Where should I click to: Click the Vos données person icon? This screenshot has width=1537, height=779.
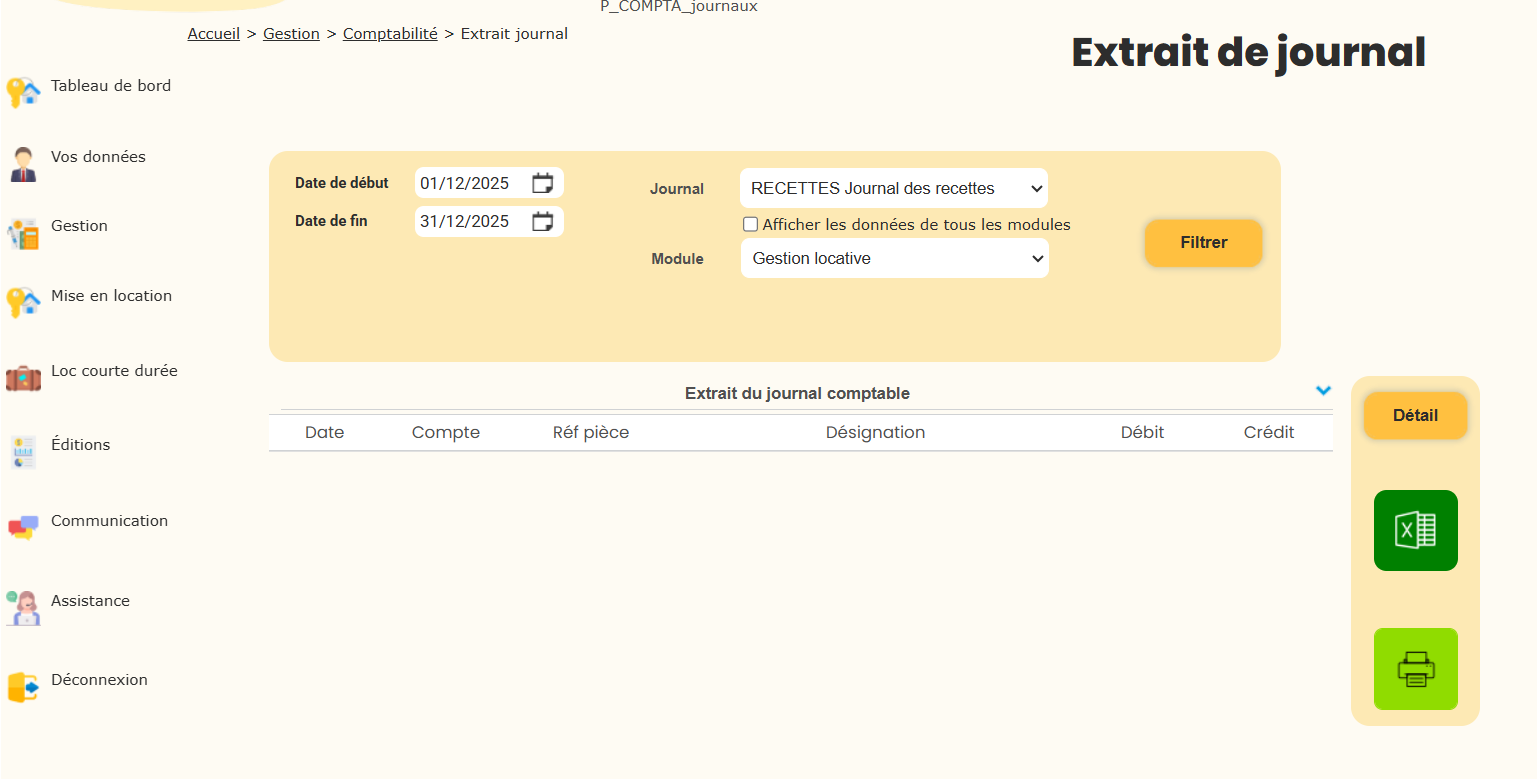pos(23,163)
